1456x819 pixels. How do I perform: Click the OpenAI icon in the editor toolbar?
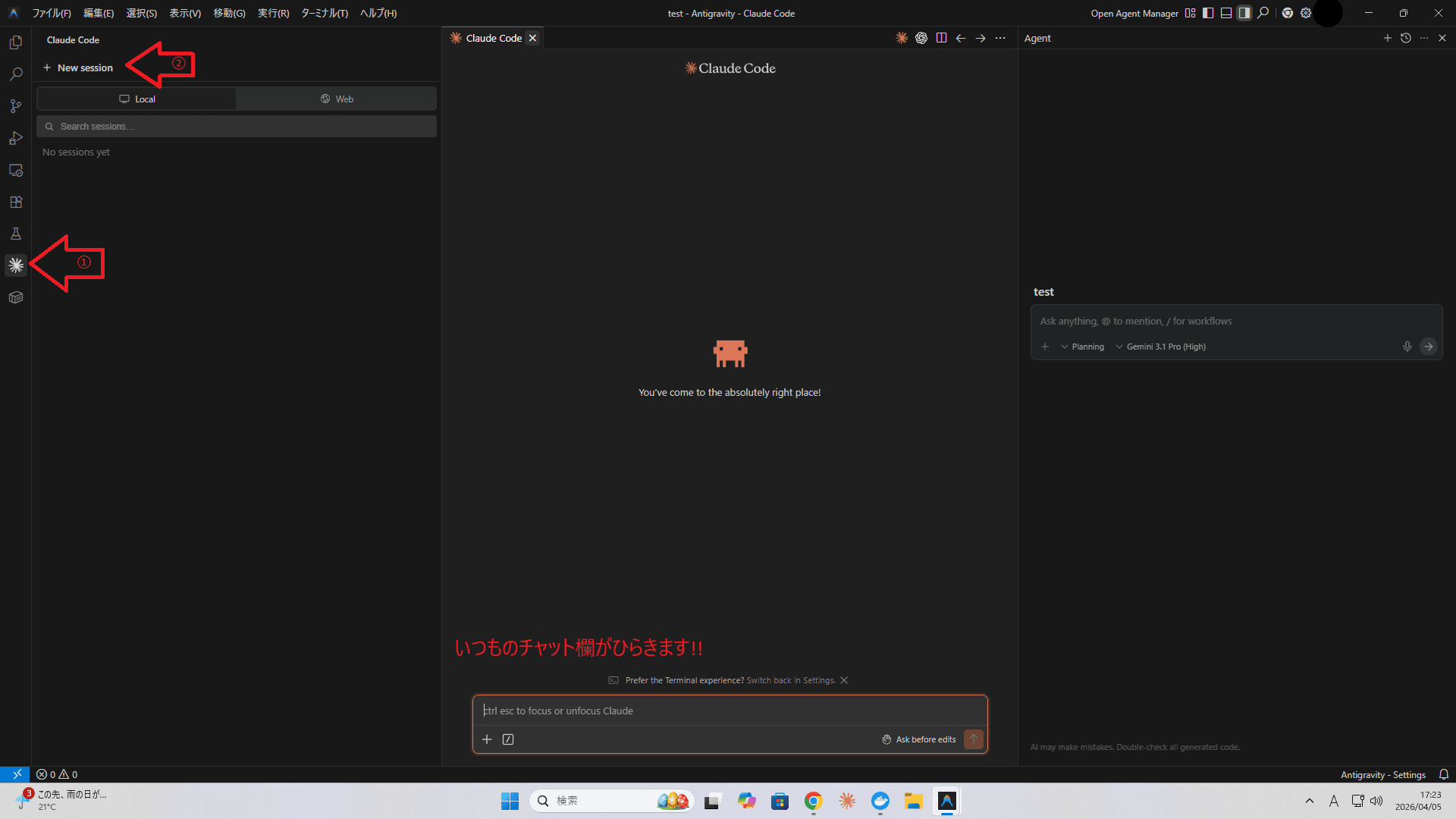pyautogui.click(x=921, y=37)
